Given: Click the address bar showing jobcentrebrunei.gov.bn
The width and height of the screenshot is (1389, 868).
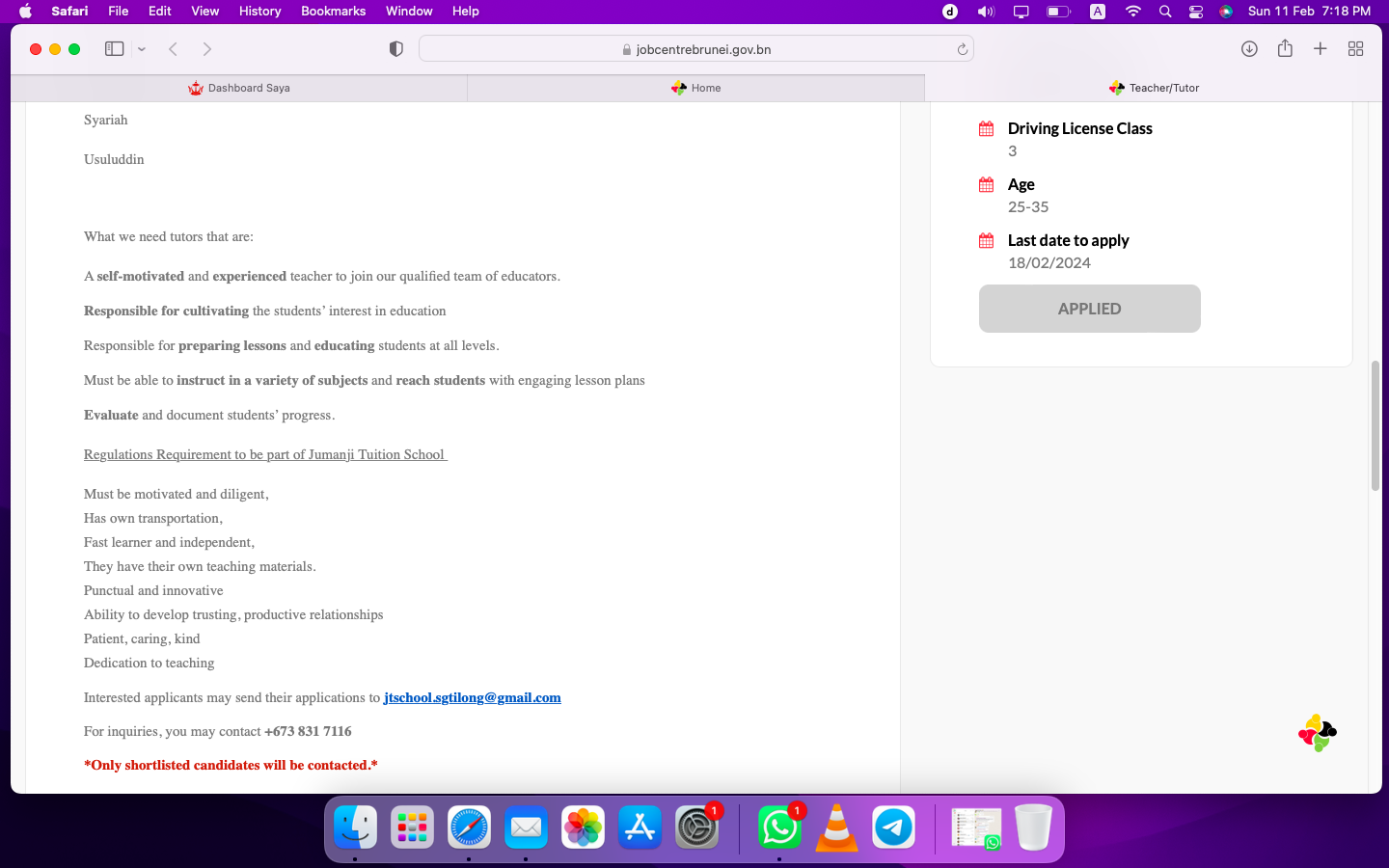Looking at the screenshot, I should point(694,49).
